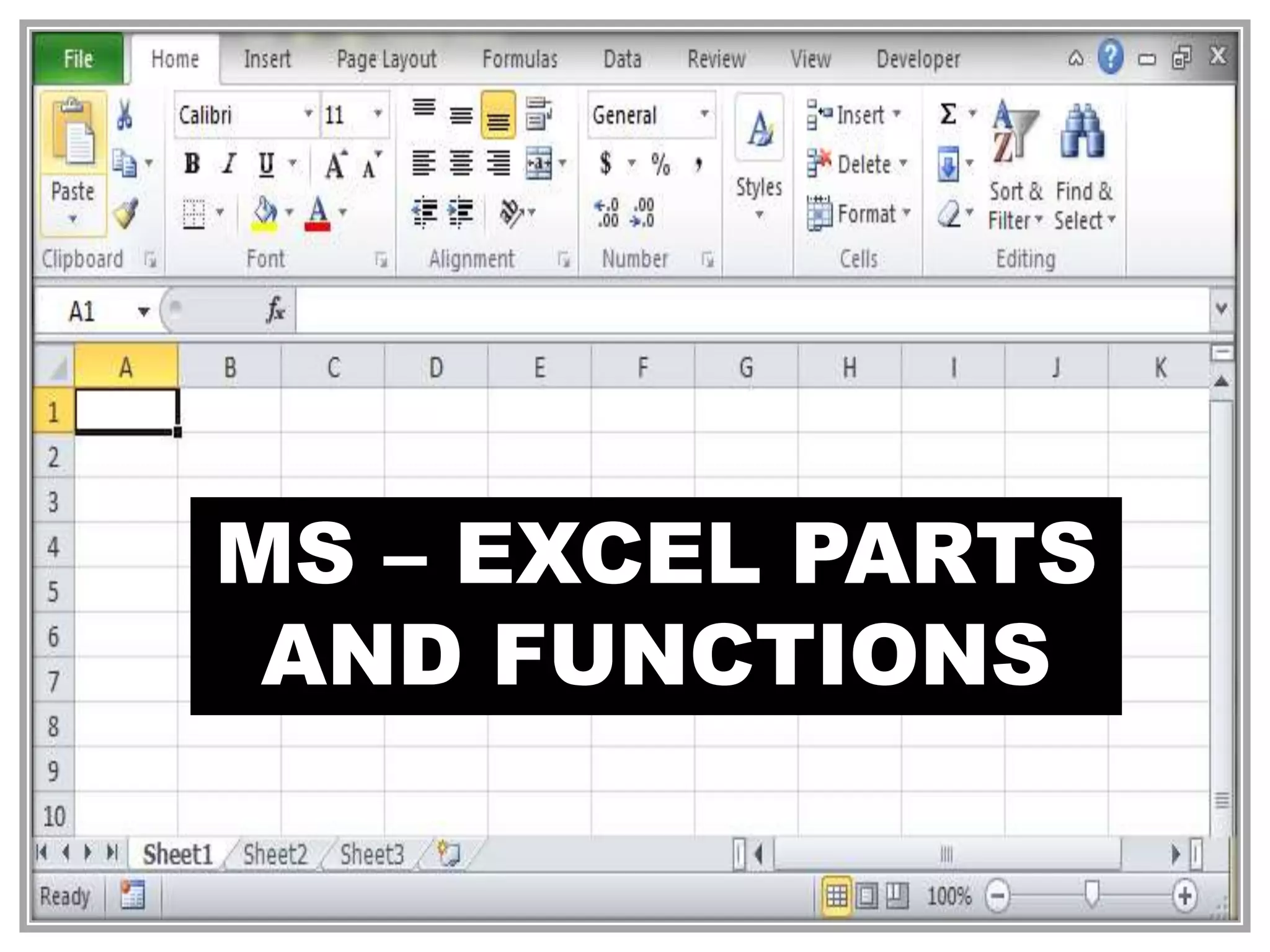The height and width of the screenshot is (952, 1270).
Task: Select the Sheet2 worksheet tab
Action: coord(275,855)
